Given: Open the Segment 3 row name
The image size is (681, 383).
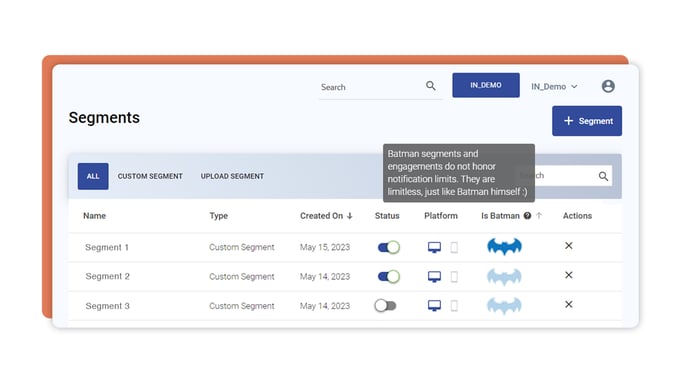Looking at the screenshot, I should (107, 306).
